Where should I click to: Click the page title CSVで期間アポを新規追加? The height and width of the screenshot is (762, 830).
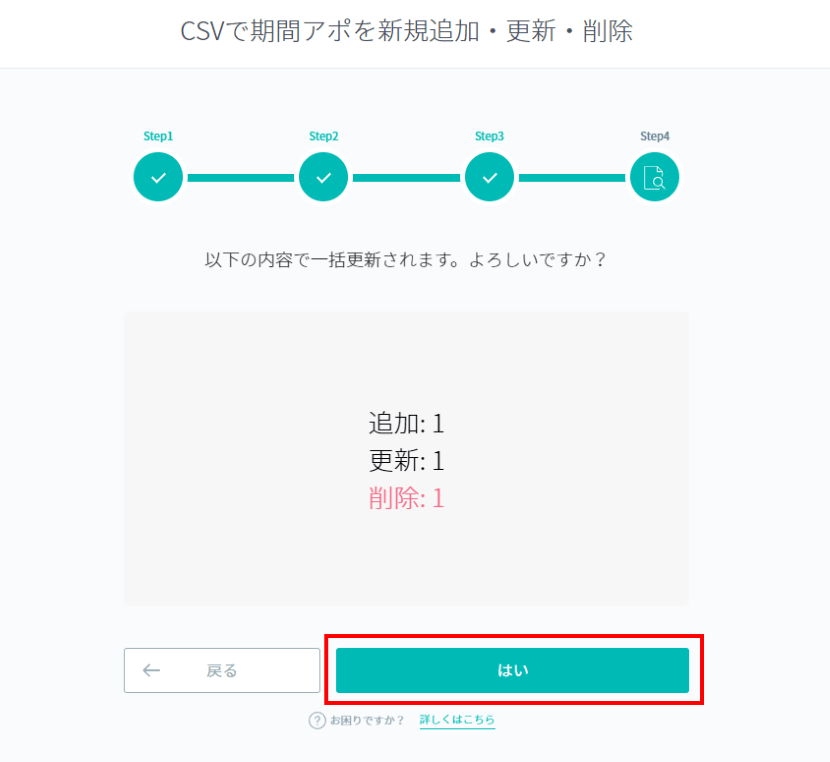tap(330, 31)
